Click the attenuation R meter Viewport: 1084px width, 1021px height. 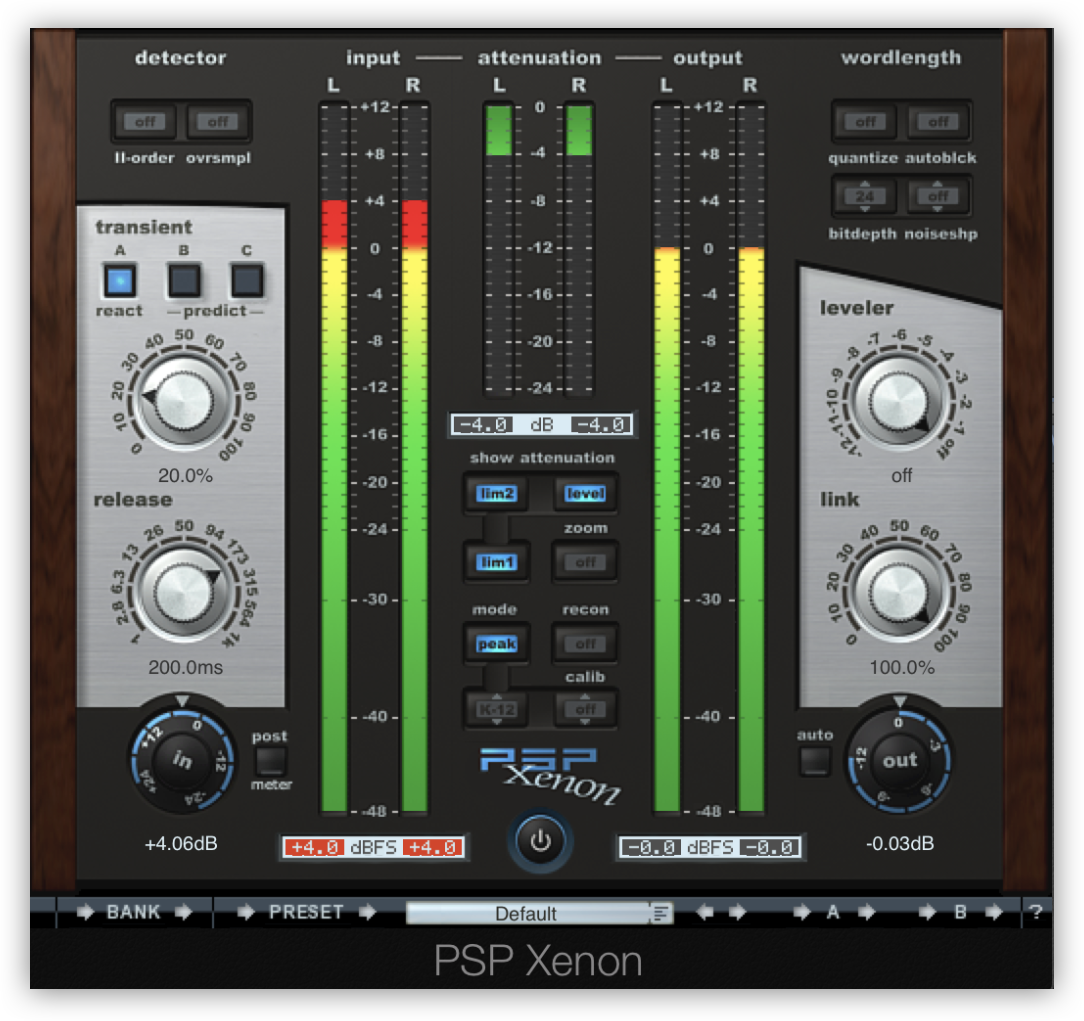tap(579, 250)
